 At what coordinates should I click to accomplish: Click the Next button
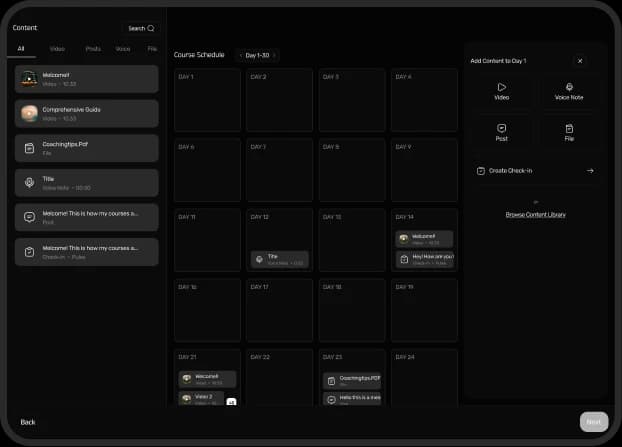594,422
